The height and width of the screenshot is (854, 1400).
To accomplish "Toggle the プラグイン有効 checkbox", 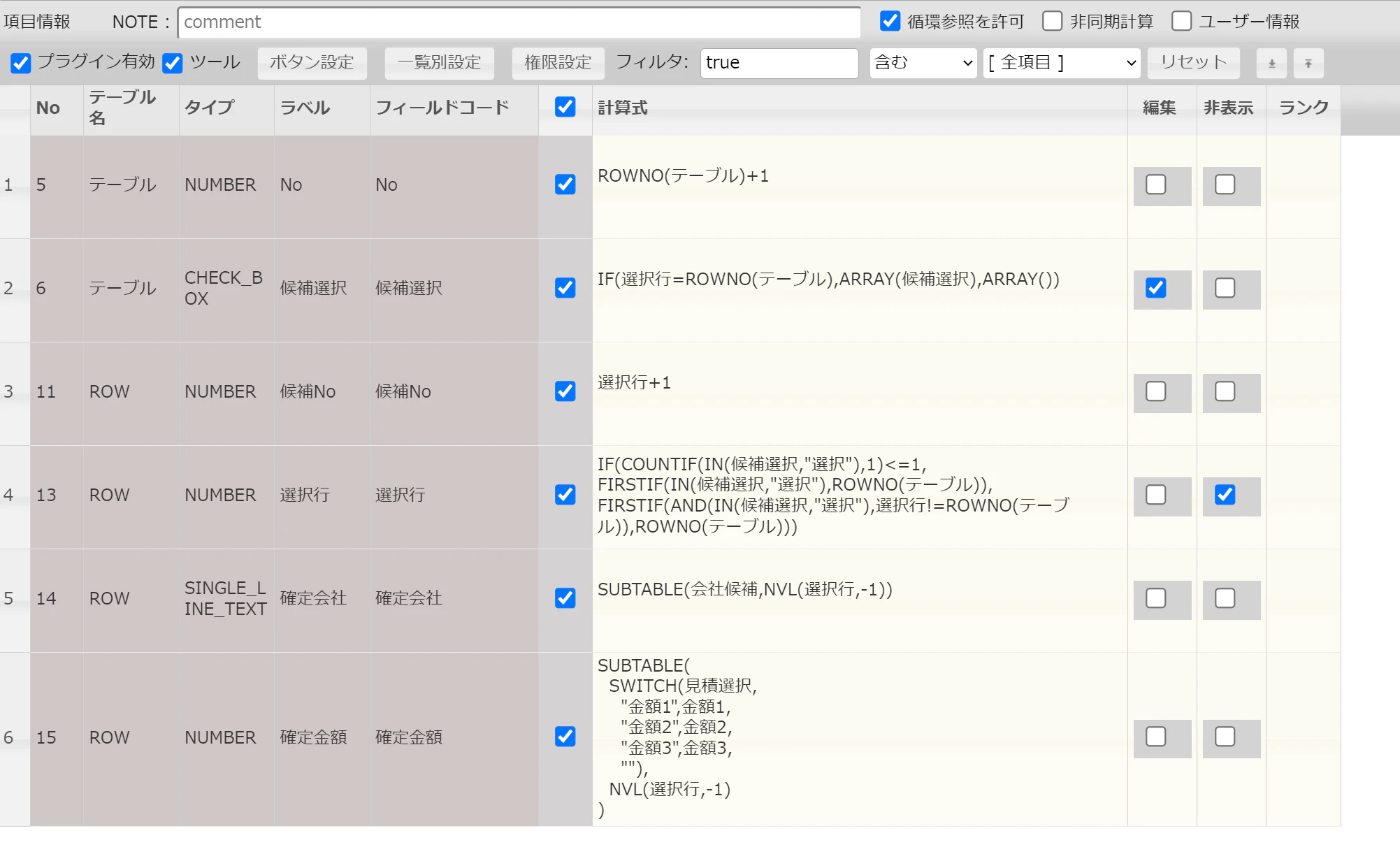I will pyautogui.click(x=21, y=63).
